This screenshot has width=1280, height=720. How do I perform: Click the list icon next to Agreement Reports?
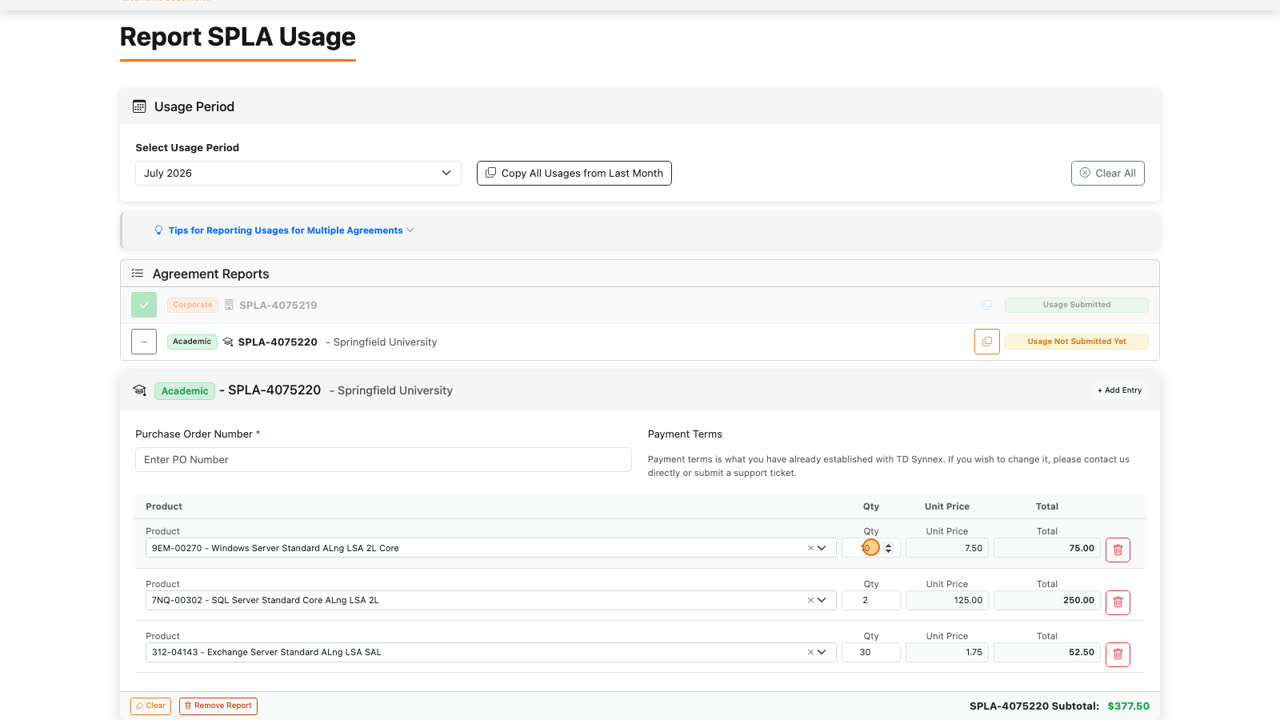138,273
